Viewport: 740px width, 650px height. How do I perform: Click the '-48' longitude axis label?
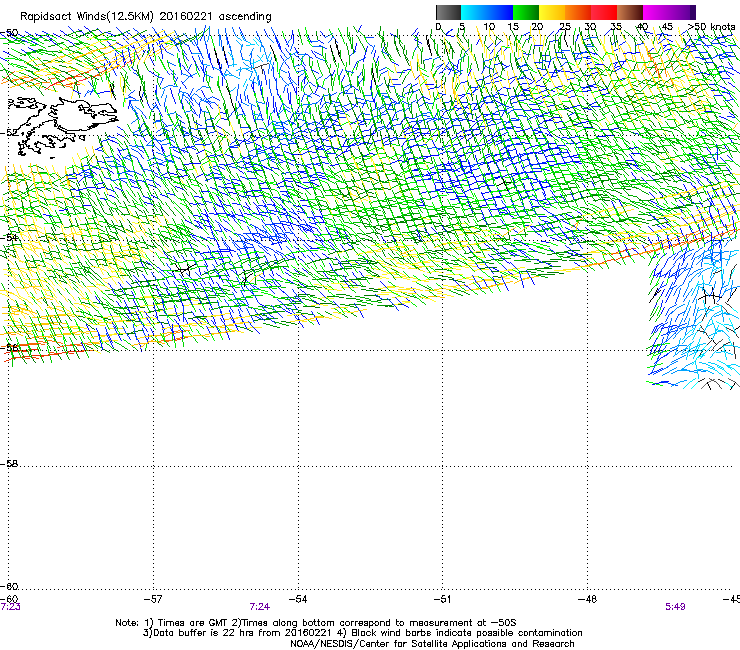tap(587, 599)
